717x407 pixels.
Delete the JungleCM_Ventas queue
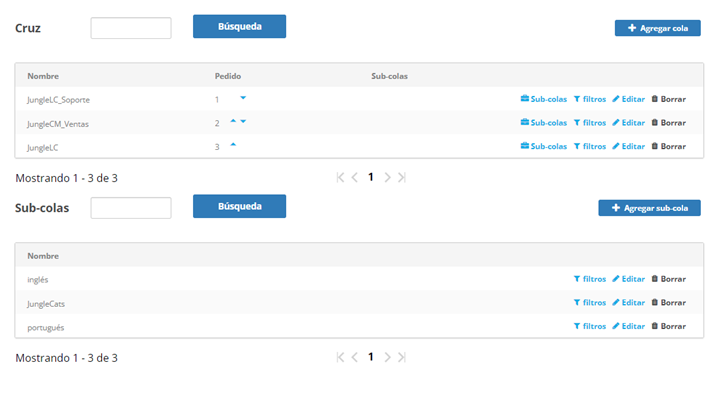669,123
